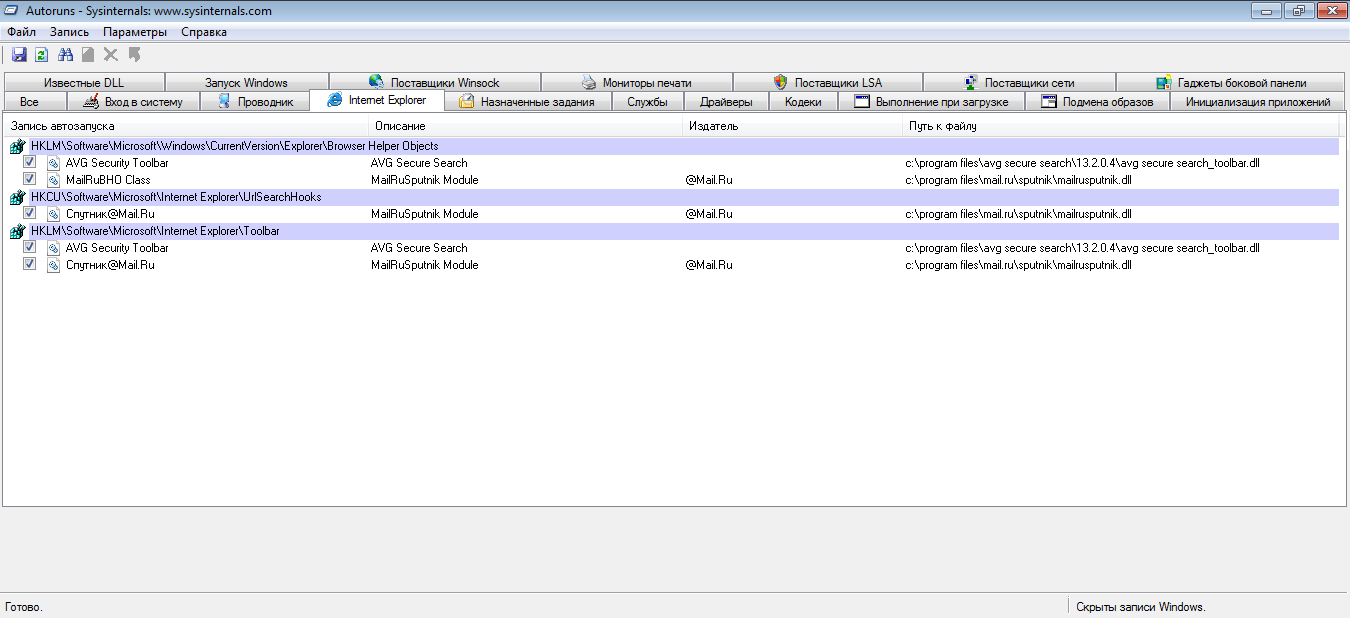Click the registry icon of UrlSearchHooks key
The width and height of the screenshot is (1350, 618).
(17, 198)
